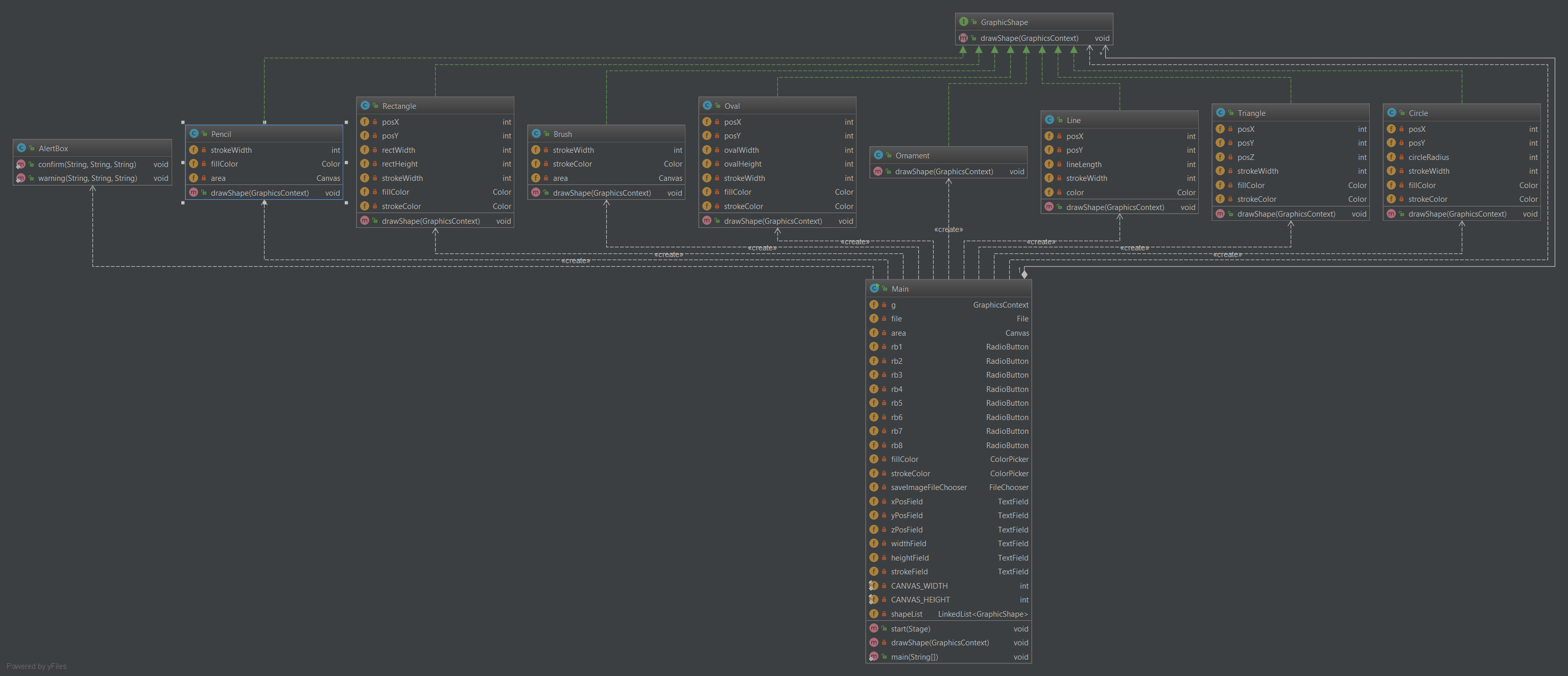The image size is (1568, 676).
Task: Click the class icon of Ornament
Action: click(x=878, y=155)
